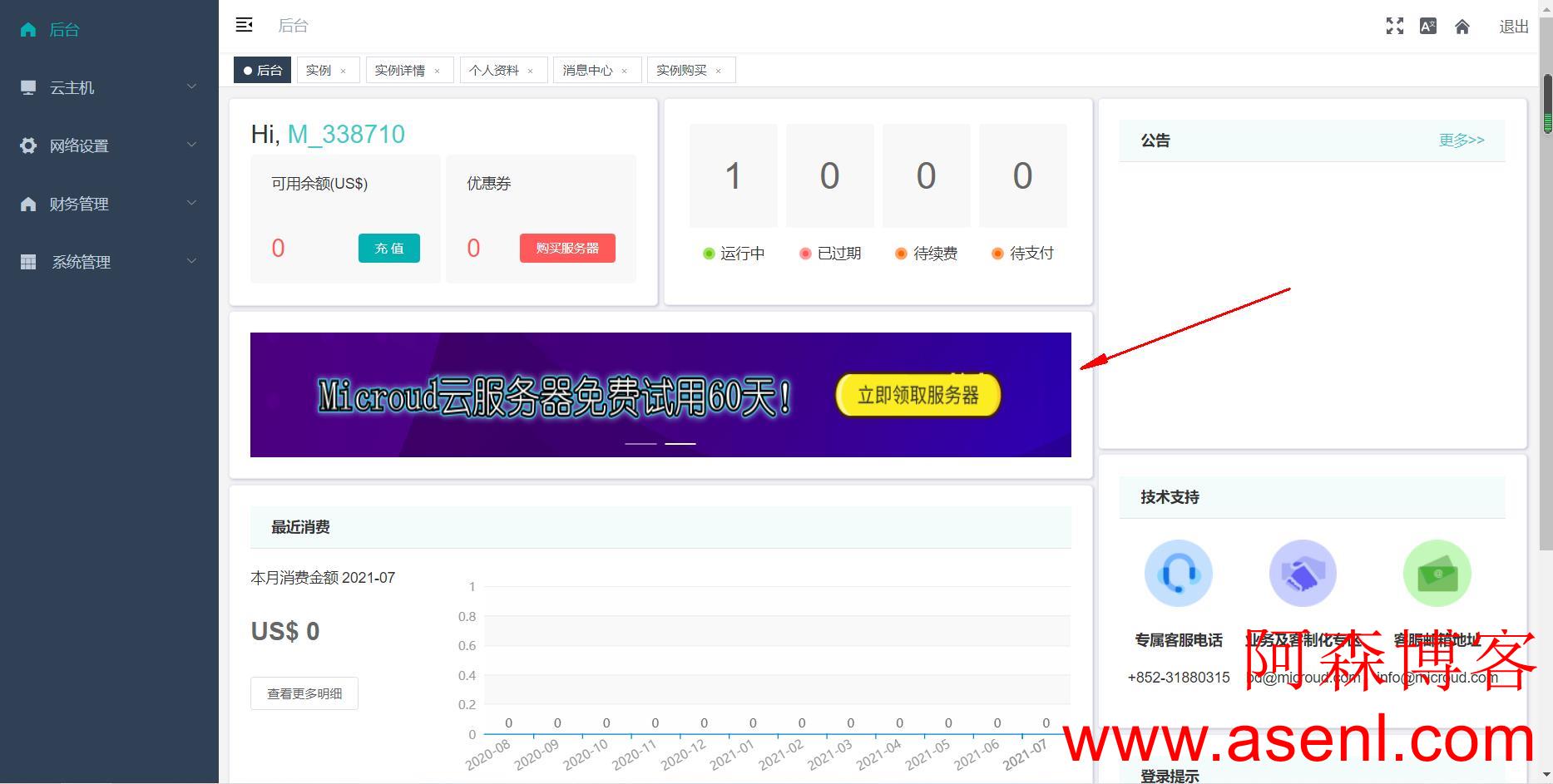Click the Micloud free trial banner image
The height and width of the screenshot is (784, 1553).
pyautogui.click(x=660, y=395)
